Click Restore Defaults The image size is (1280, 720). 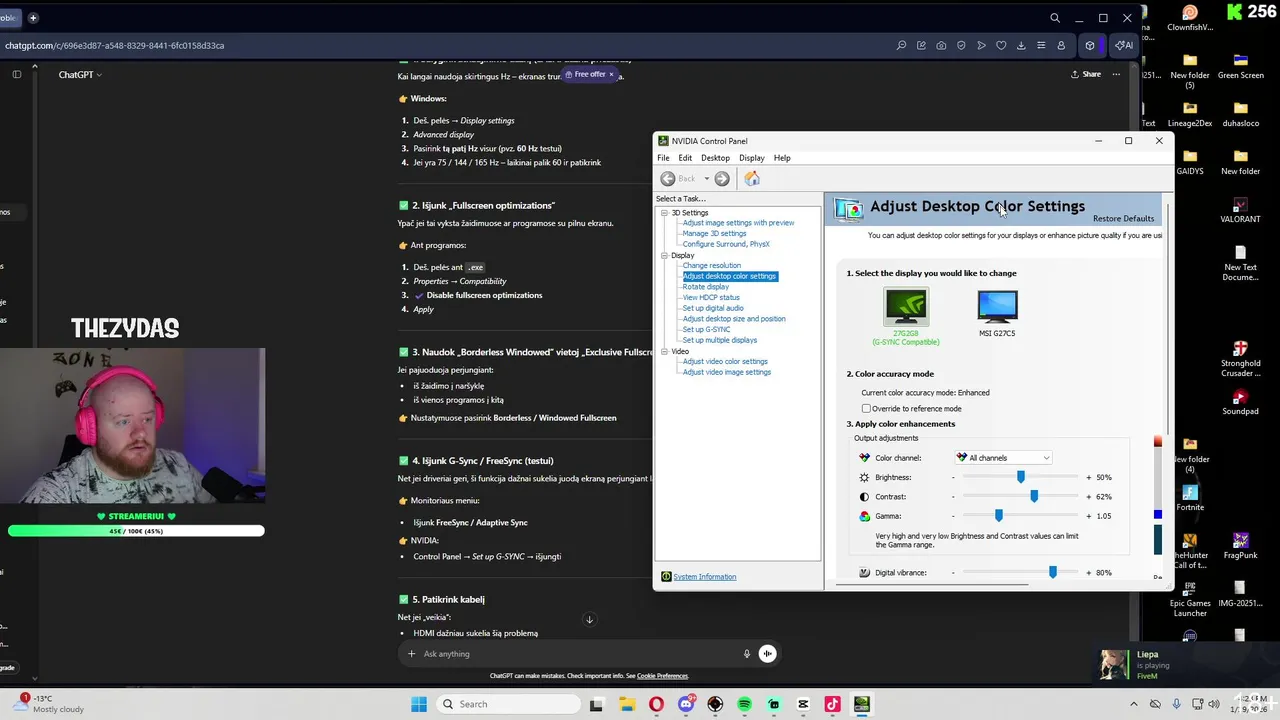pos(1123,218)
